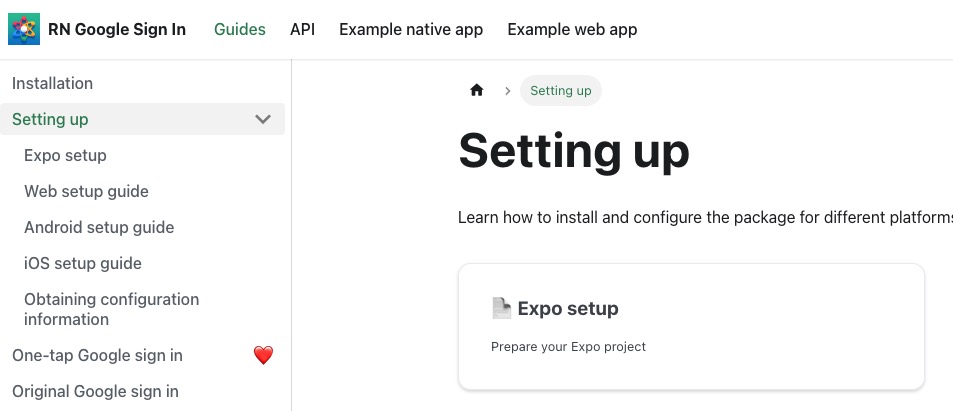This screenshot has width=953, height=411.
Task: Open Installation in the sidebar
Action: (52, 83)
